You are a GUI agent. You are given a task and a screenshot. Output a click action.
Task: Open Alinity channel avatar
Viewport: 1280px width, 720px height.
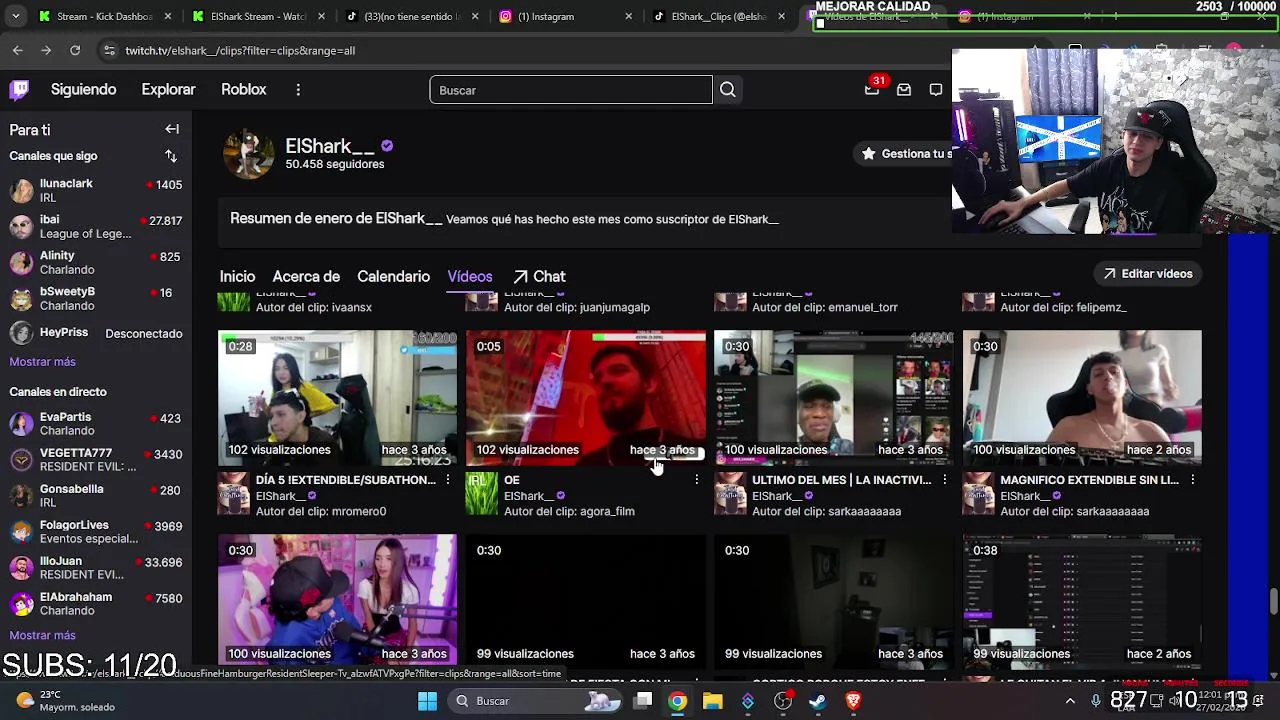pos(21,263)
